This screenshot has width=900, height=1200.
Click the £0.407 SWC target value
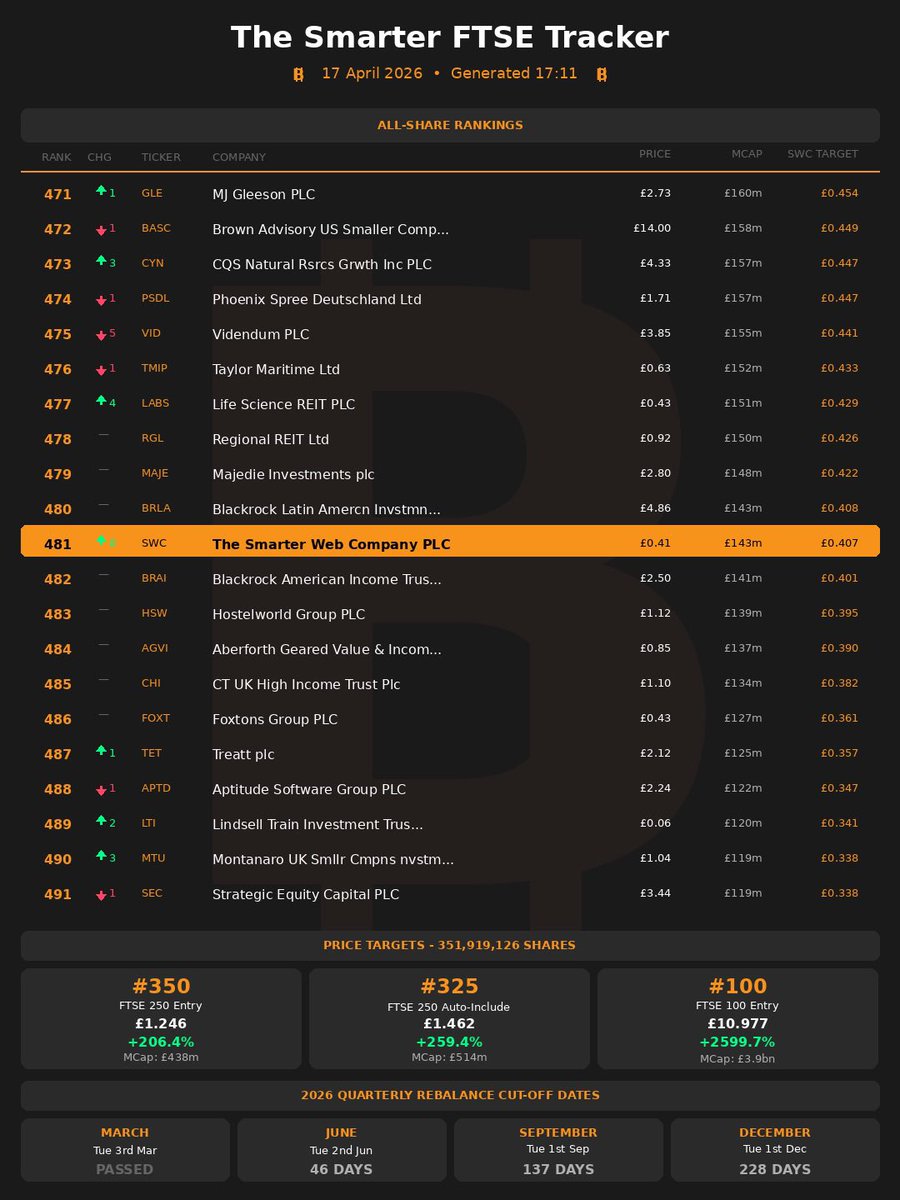coord(839,543)
